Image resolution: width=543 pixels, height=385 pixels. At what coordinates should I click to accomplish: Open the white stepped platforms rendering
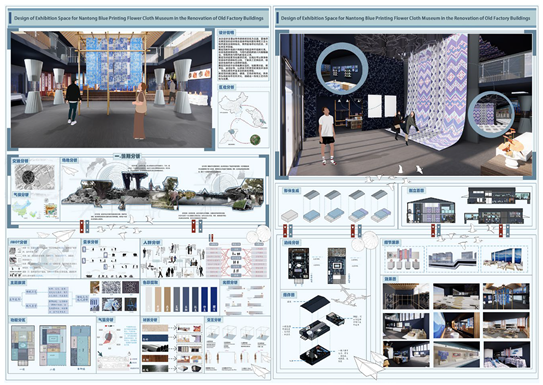point(456,296)
